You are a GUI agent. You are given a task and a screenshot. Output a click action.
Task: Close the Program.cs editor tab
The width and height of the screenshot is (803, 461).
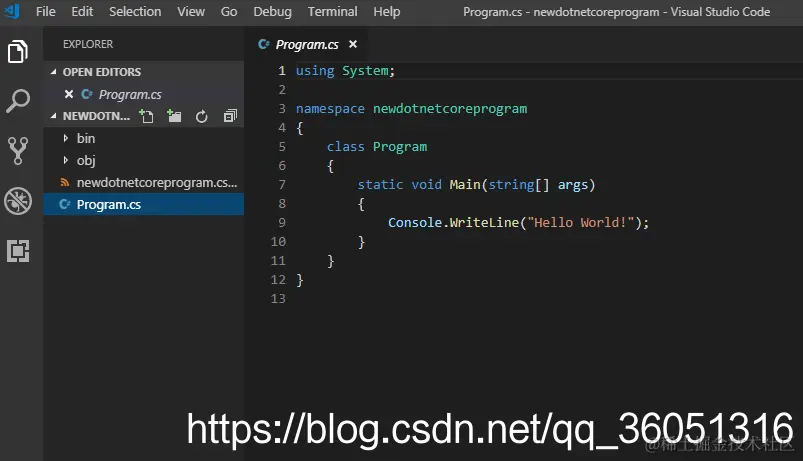[x=352, y=44]
